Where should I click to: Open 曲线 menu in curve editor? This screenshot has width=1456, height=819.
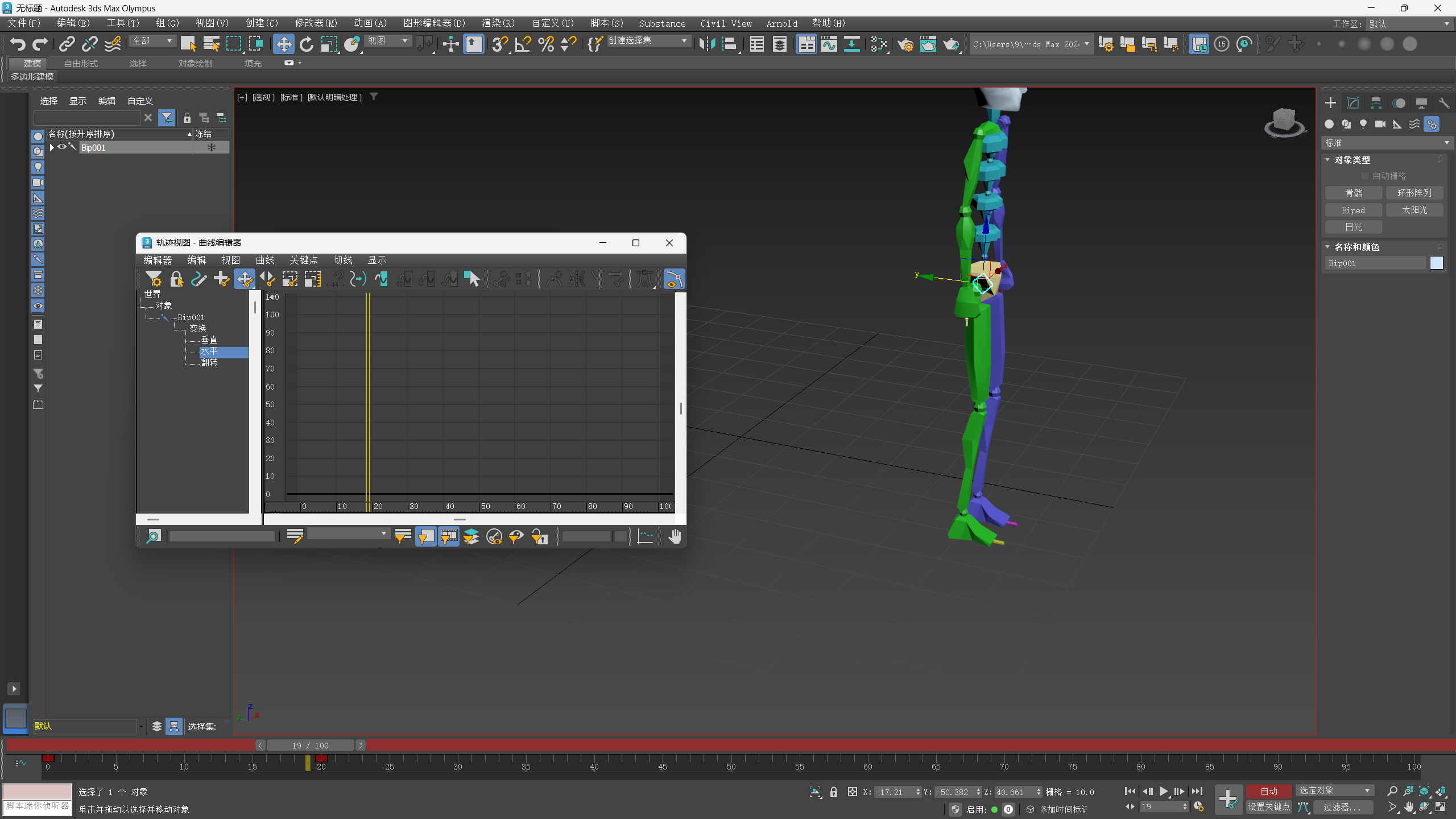[x=265, y=260]
